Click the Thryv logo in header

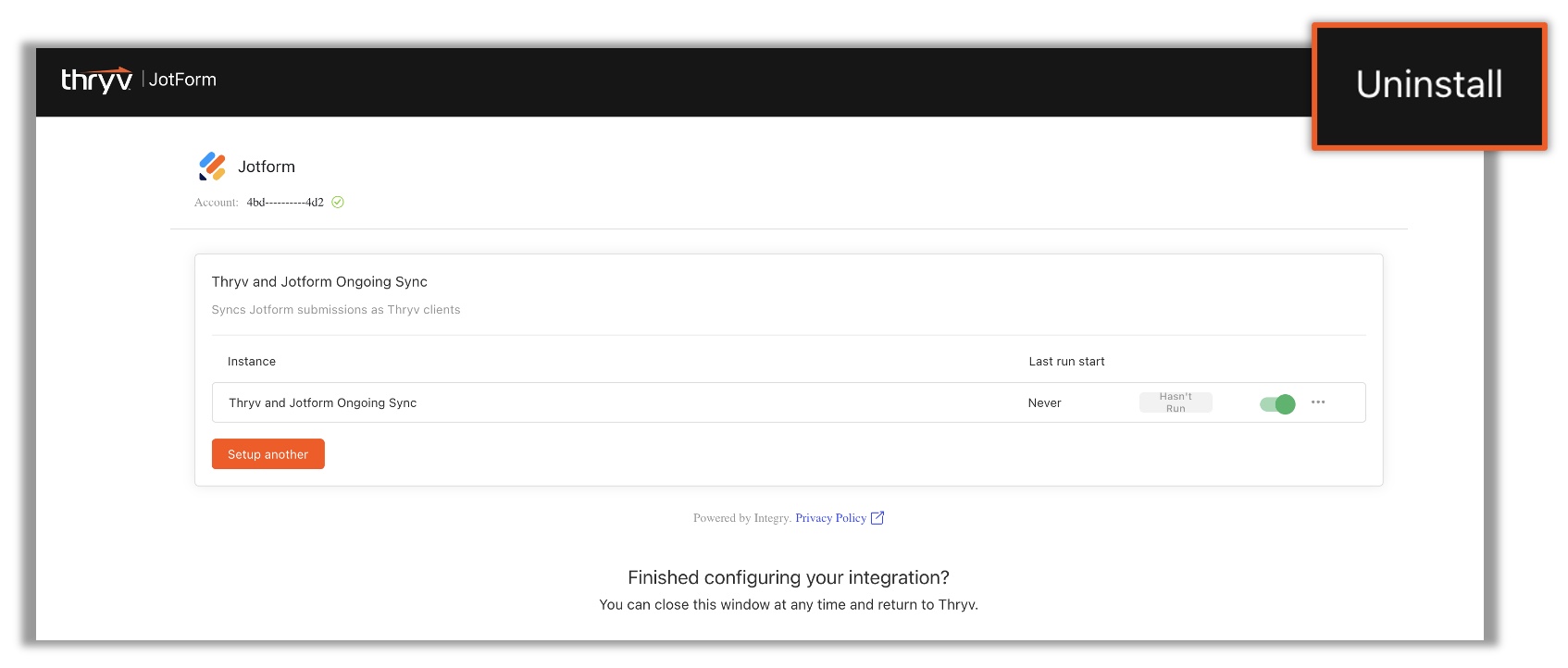click(96, 80)
